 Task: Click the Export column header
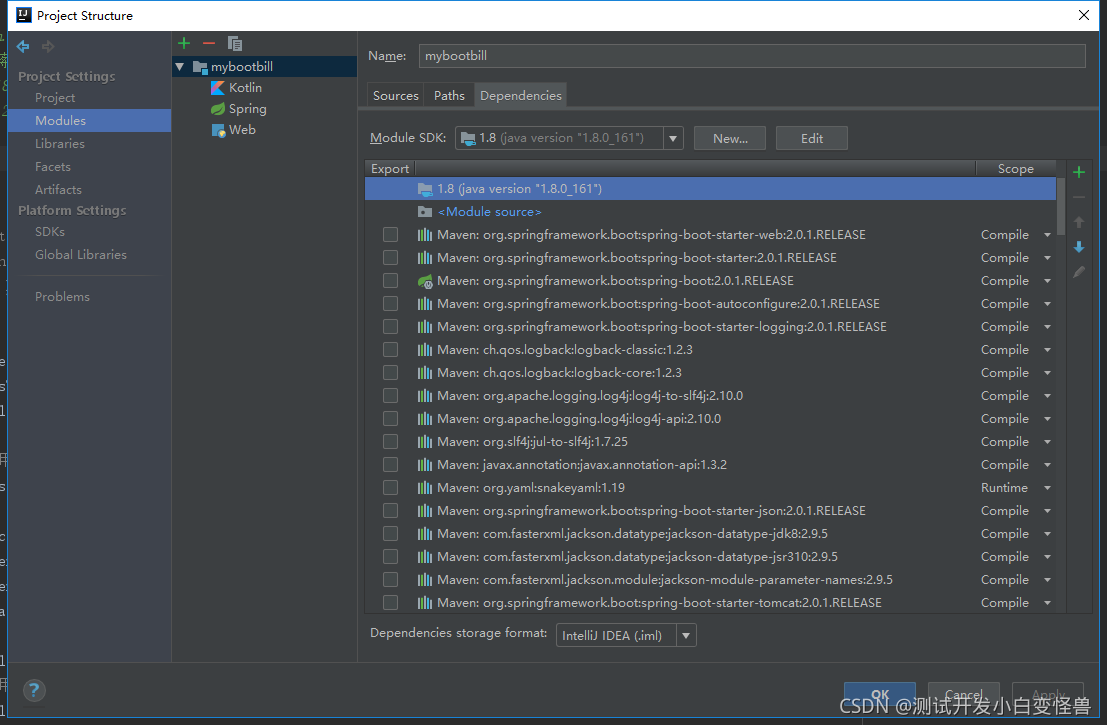point(390,169)
